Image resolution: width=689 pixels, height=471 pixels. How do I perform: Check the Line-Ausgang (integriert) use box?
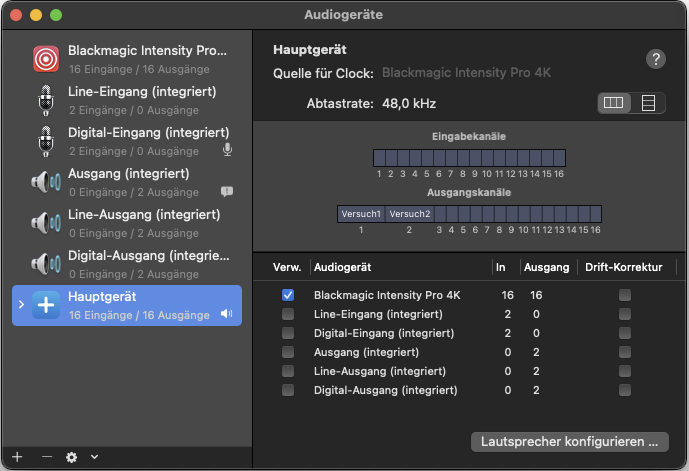288,371
